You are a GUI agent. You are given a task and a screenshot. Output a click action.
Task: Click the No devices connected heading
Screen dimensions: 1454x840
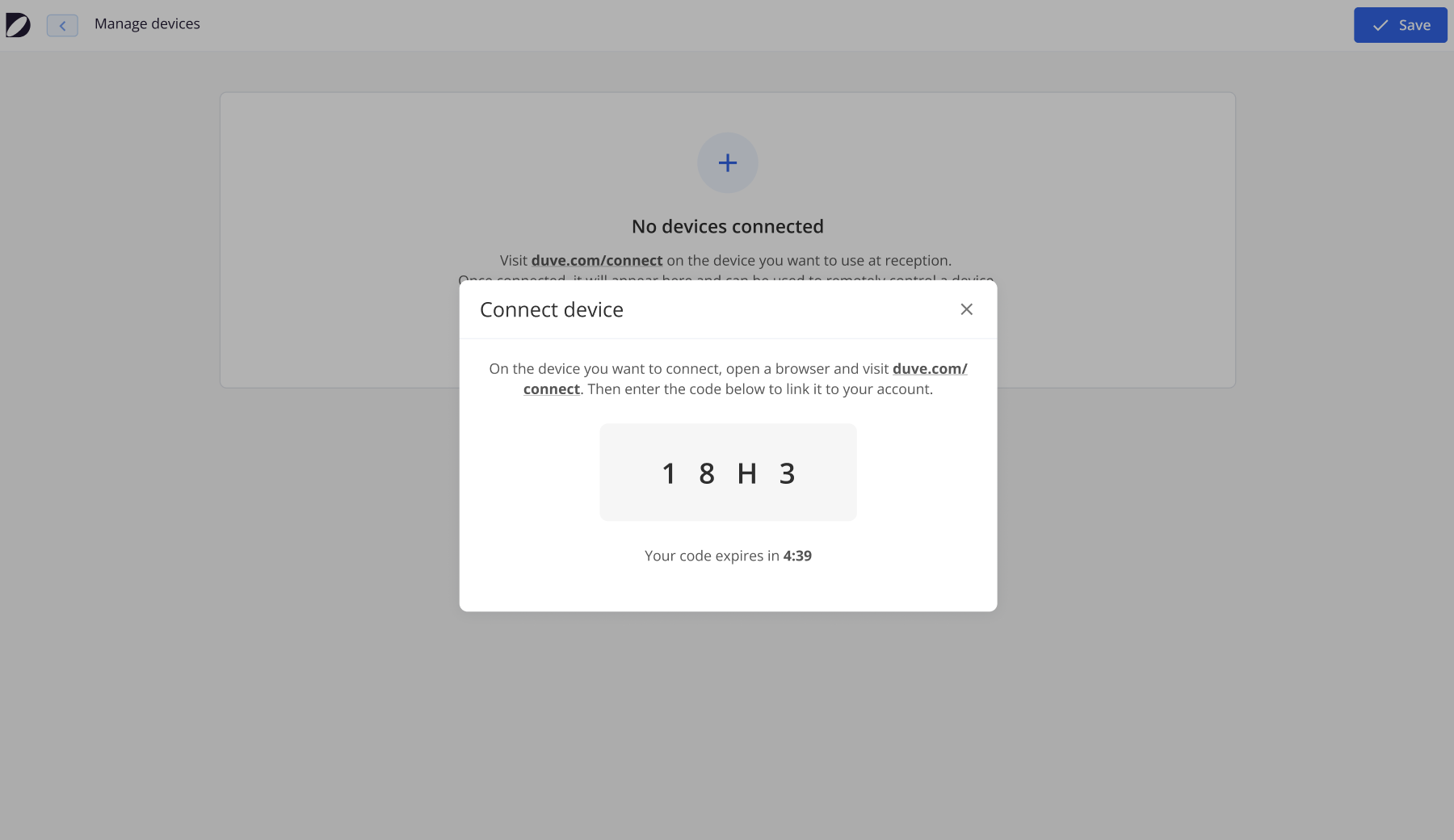pos(727,226)
